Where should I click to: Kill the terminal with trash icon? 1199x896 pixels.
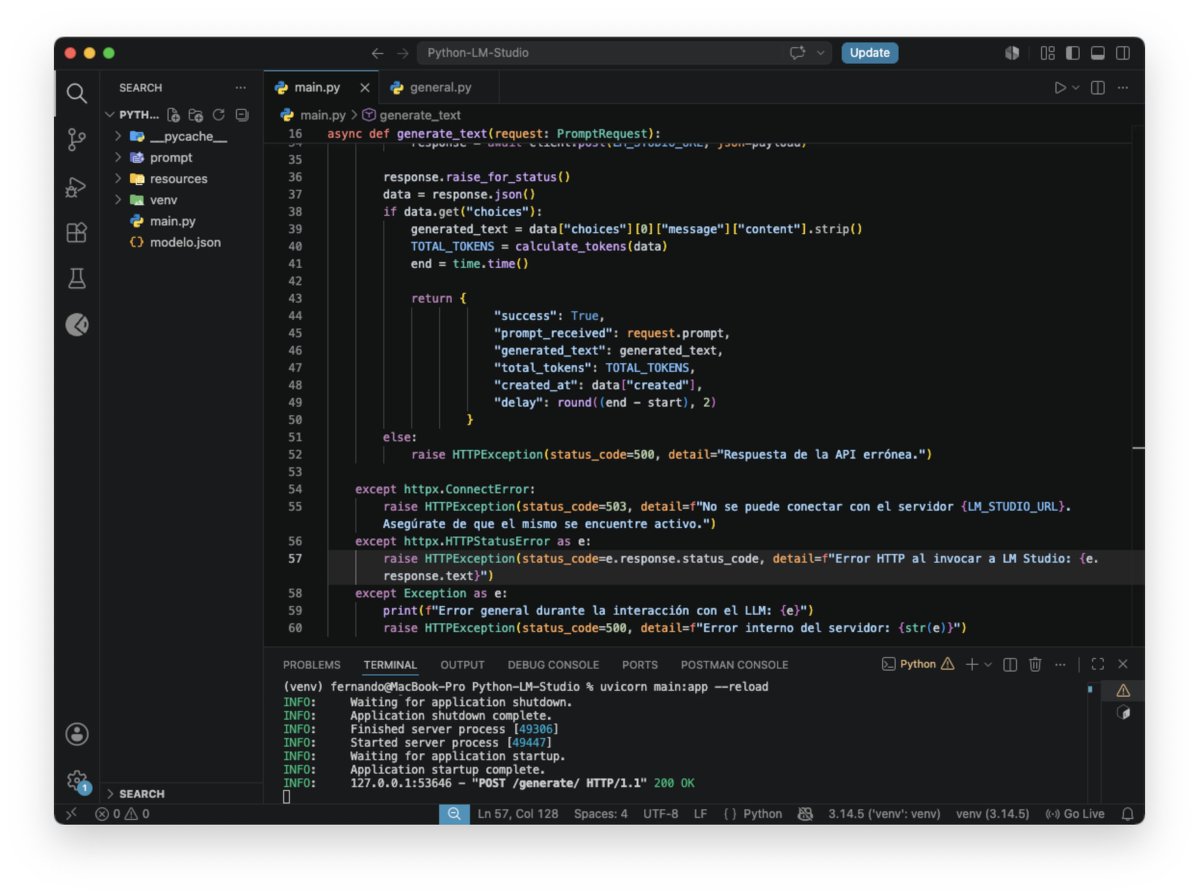(1035, 664)
